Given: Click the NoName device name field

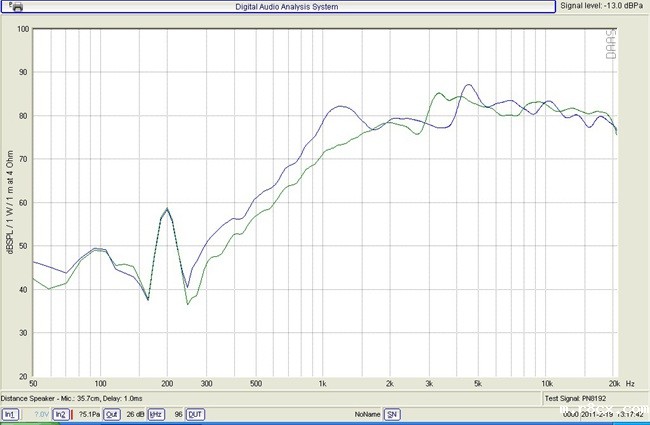Looking at the screenshot, I should coord(365,414).
